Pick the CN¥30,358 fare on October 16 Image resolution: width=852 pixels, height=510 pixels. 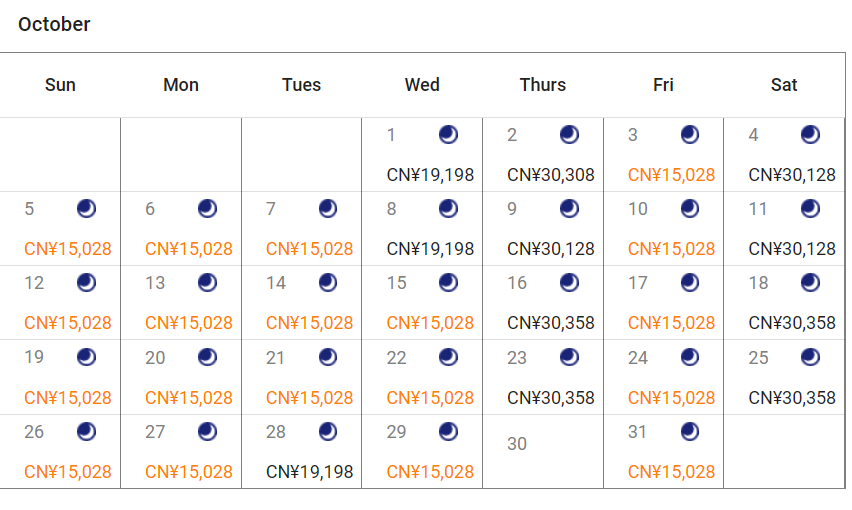[x=551, y=323]
